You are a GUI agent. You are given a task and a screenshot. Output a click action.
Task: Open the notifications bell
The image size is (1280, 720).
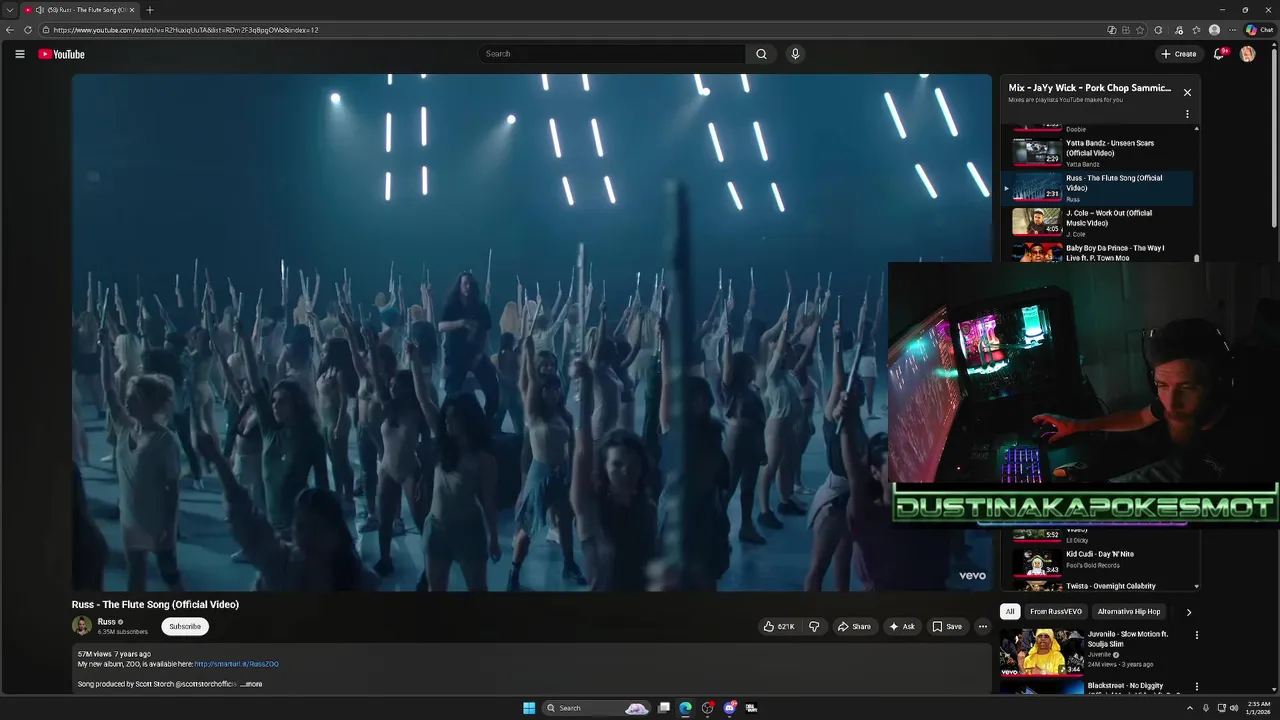(x=1218, y=54)
